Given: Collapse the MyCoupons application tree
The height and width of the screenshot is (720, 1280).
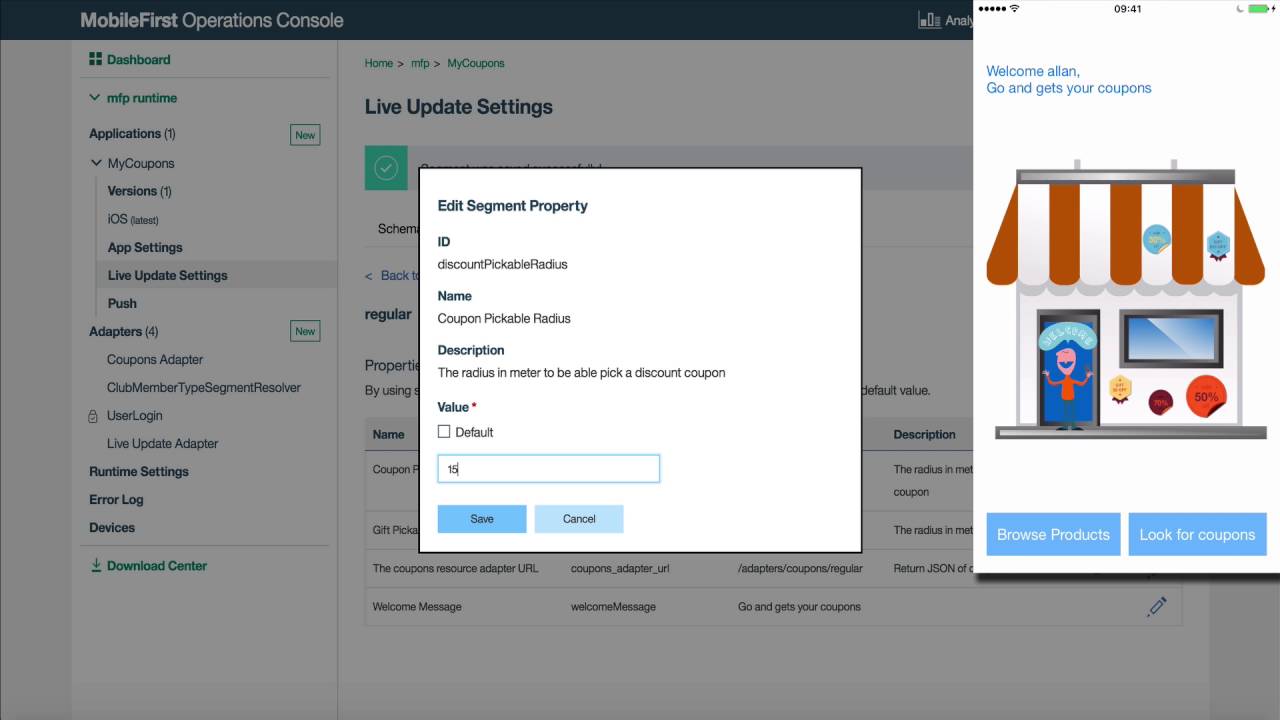Looking at the screenshot, I should (x=96, y=163).
